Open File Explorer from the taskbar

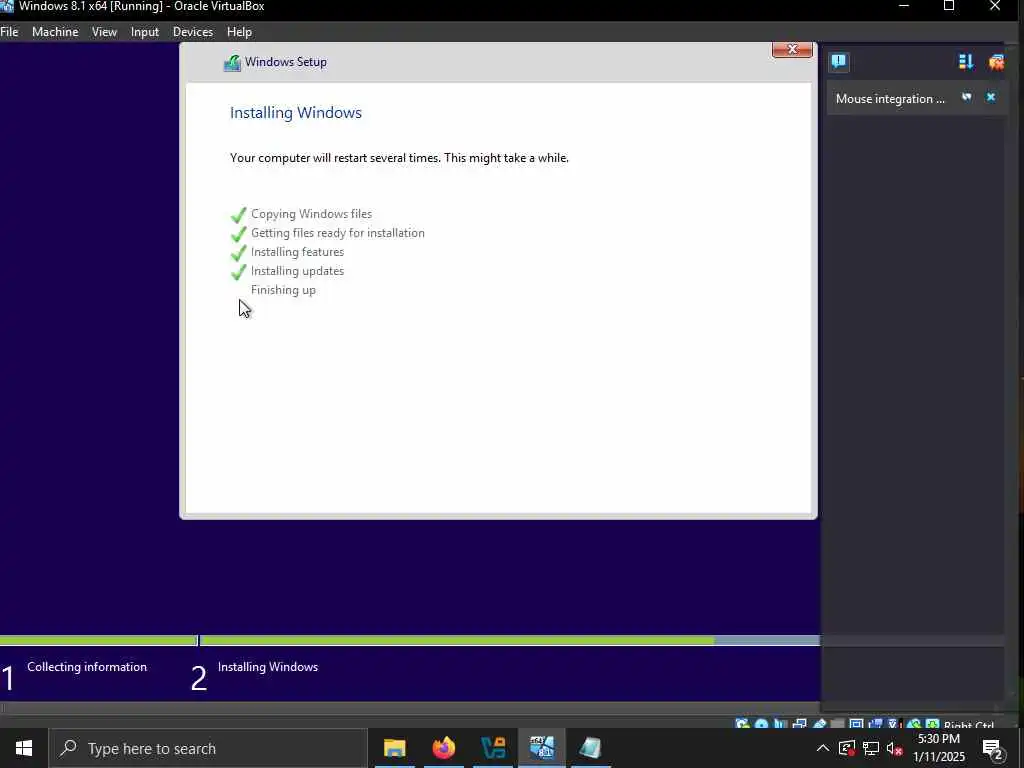coord(394,748)
